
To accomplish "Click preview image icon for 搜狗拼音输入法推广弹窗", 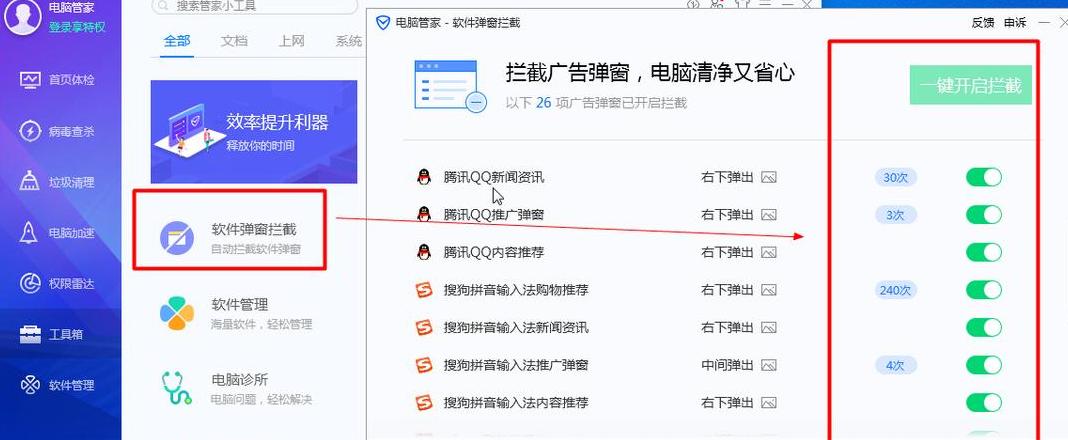I will coord(769,365).
